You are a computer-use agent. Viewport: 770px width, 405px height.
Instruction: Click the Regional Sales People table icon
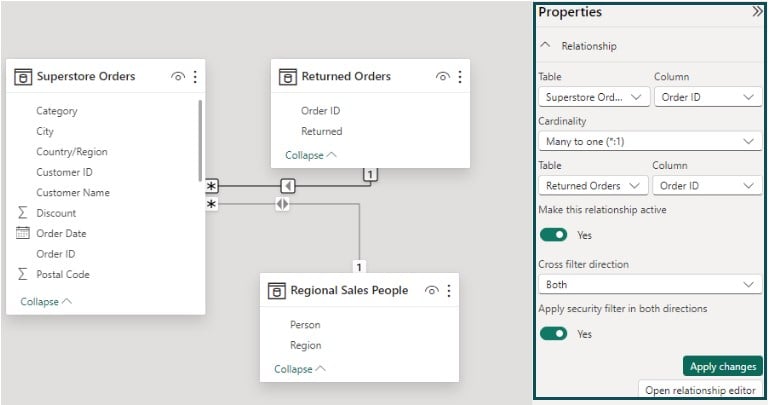[276, 291]
